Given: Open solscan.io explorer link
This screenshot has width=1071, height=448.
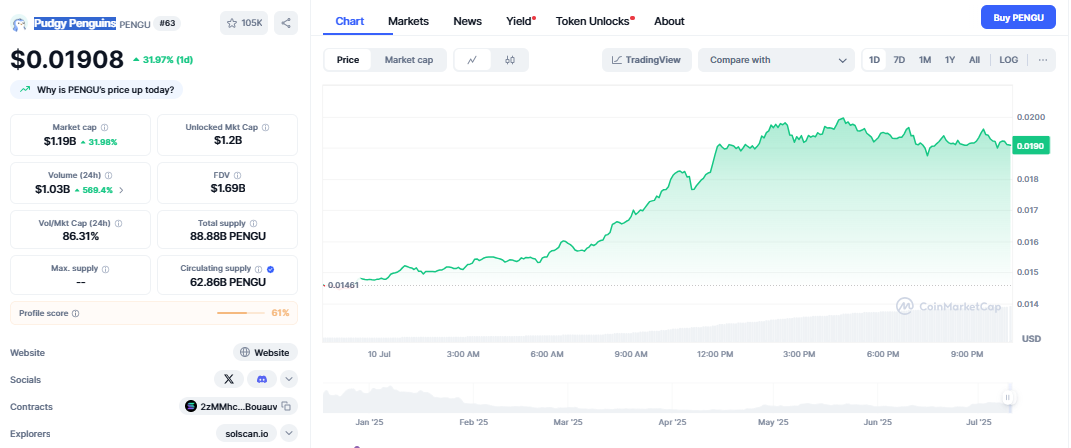Looking at the screenshot, I should [247, 433].
